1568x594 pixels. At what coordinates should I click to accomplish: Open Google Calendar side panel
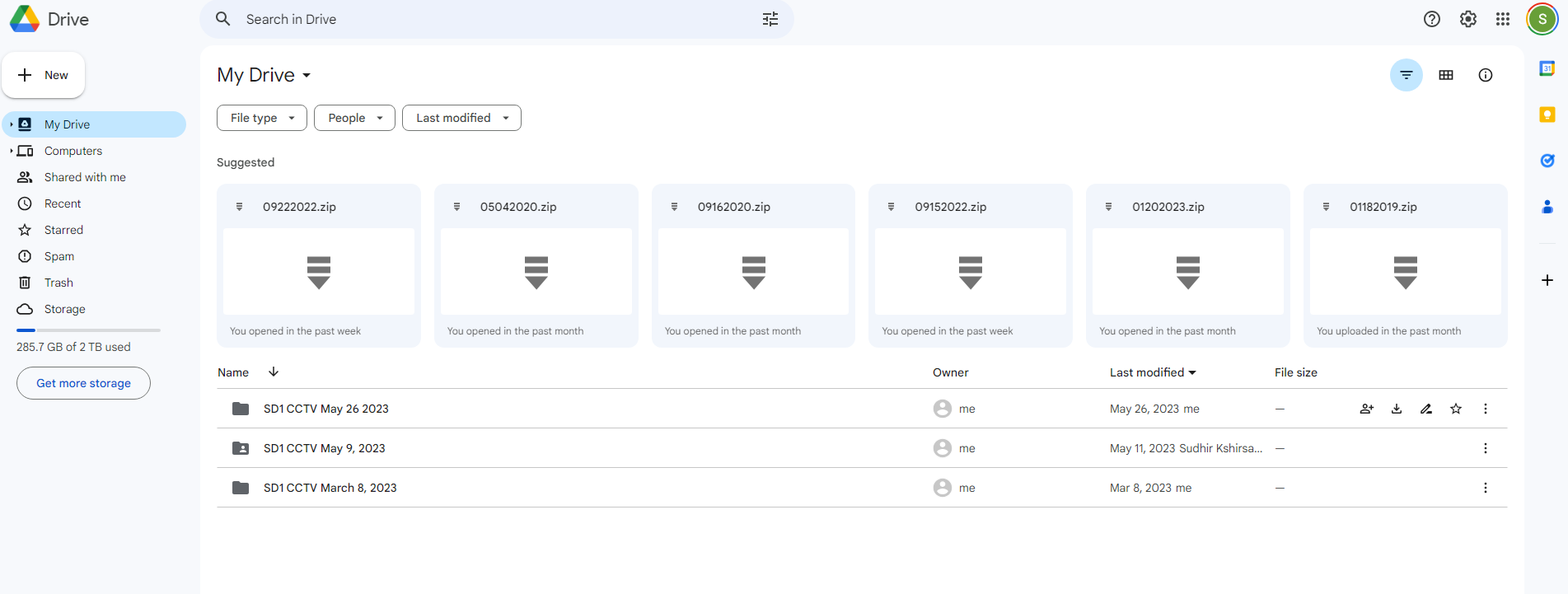1547,68
